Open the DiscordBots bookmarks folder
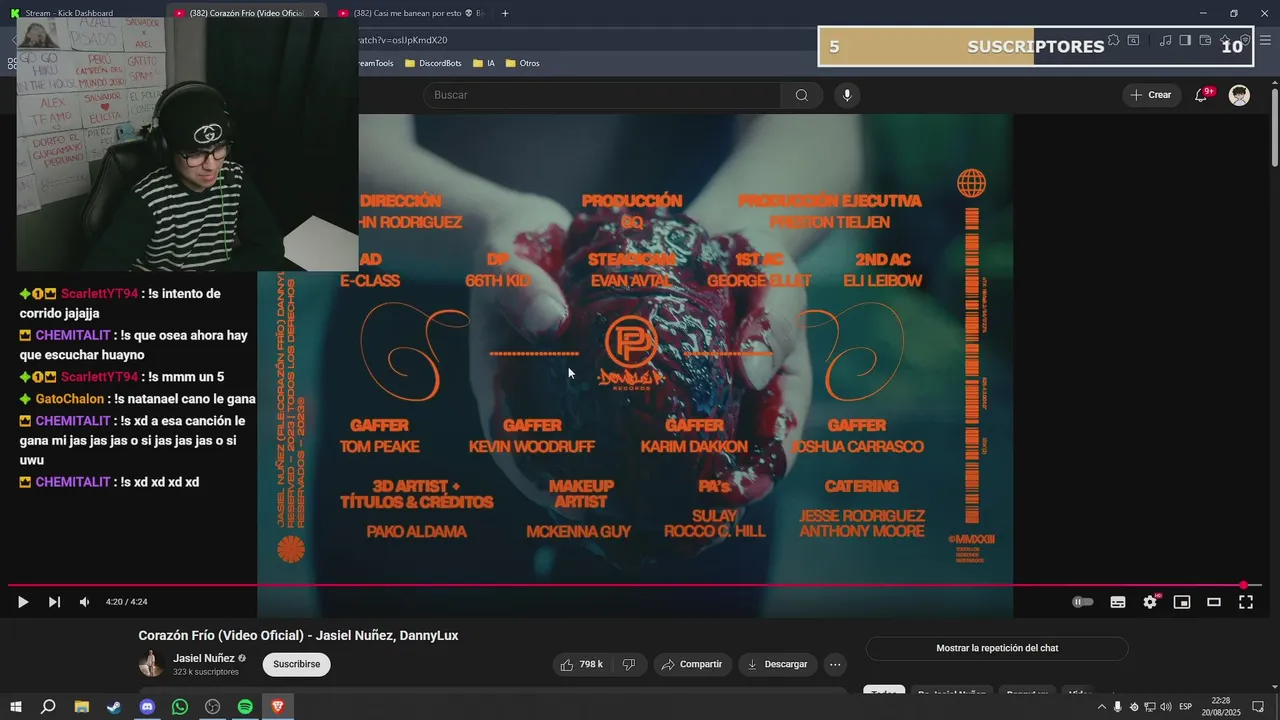1280x720 pixels. click(432, 63)
